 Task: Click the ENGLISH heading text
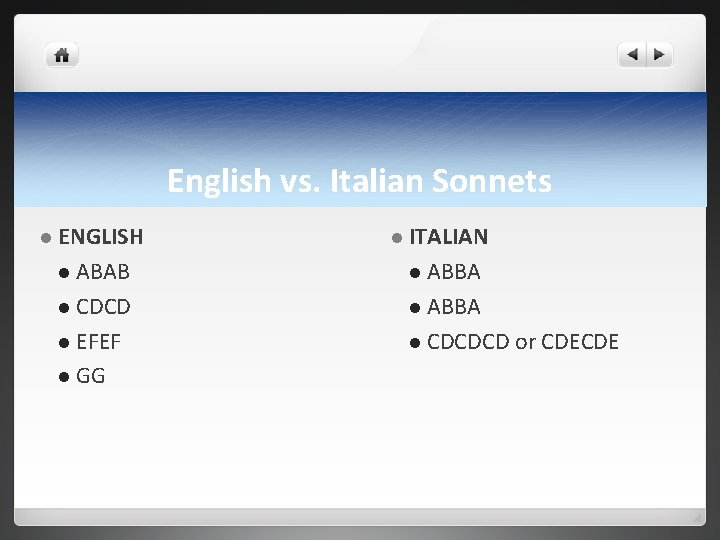click(101, 237)
